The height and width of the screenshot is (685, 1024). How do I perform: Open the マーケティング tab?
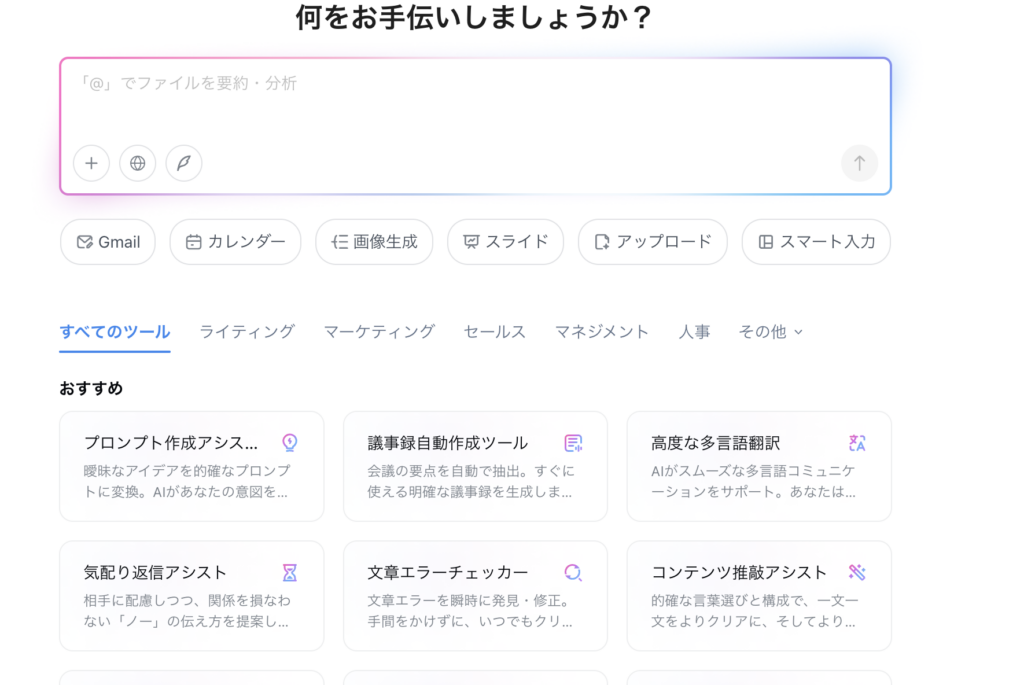click(x=379, y=332)
